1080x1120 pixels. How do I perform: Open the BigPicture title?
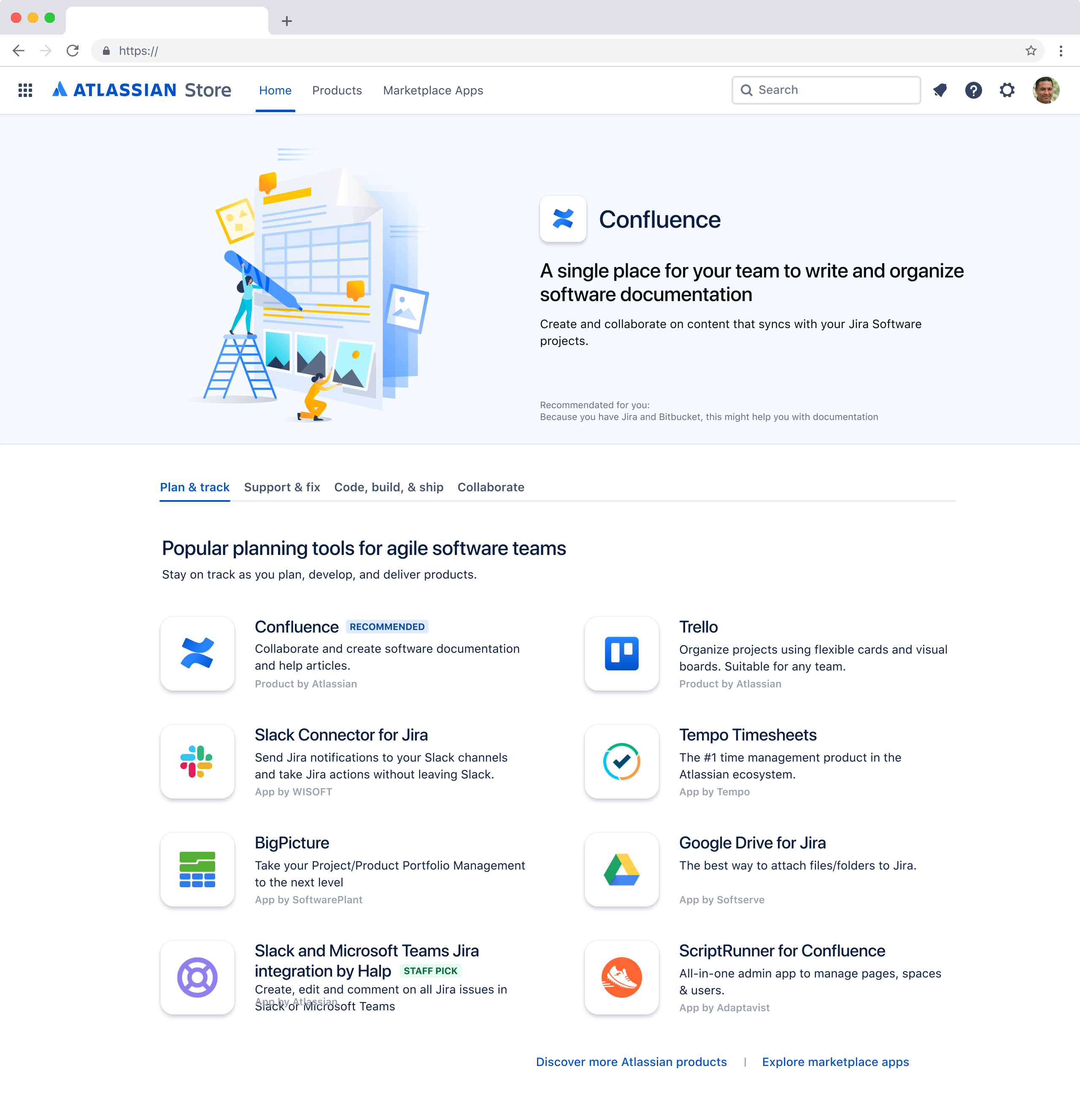(292, 843)
